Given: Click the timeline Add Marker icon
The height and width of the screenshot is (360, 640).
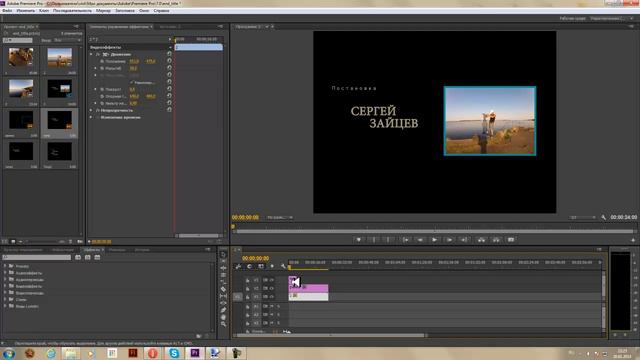Looking at the screenshot, I should click(272, 267).
